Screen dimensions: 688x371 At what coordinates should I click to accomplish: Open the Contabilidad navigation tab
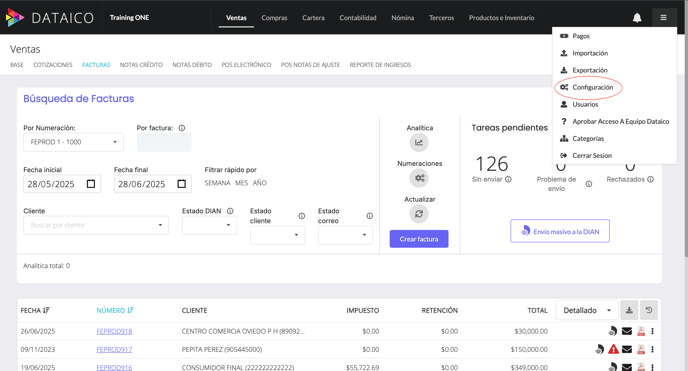pos(358,18)
